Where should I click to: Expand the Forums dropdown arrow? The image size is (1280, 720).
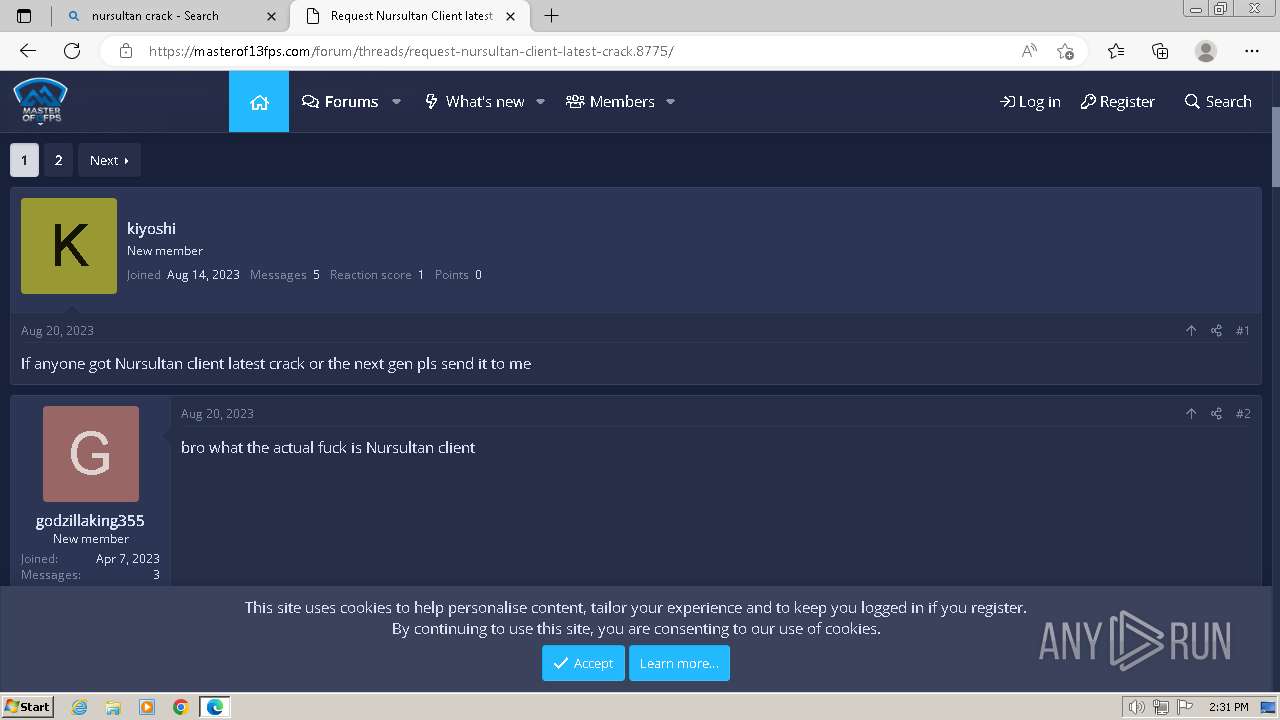(396, 102)
